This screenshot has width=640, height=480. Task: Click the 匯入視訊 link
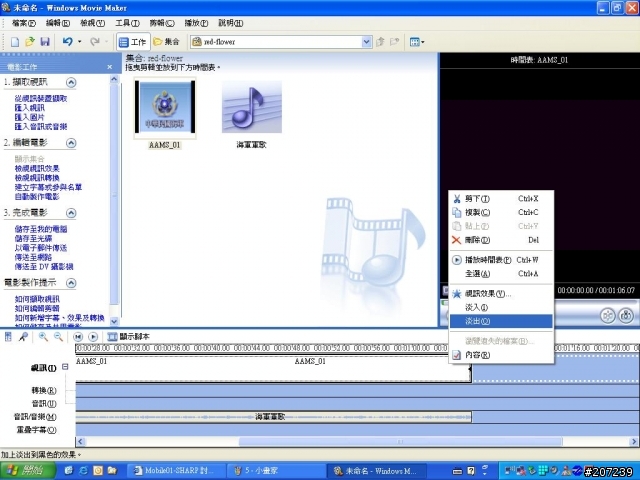pos(29,108)
